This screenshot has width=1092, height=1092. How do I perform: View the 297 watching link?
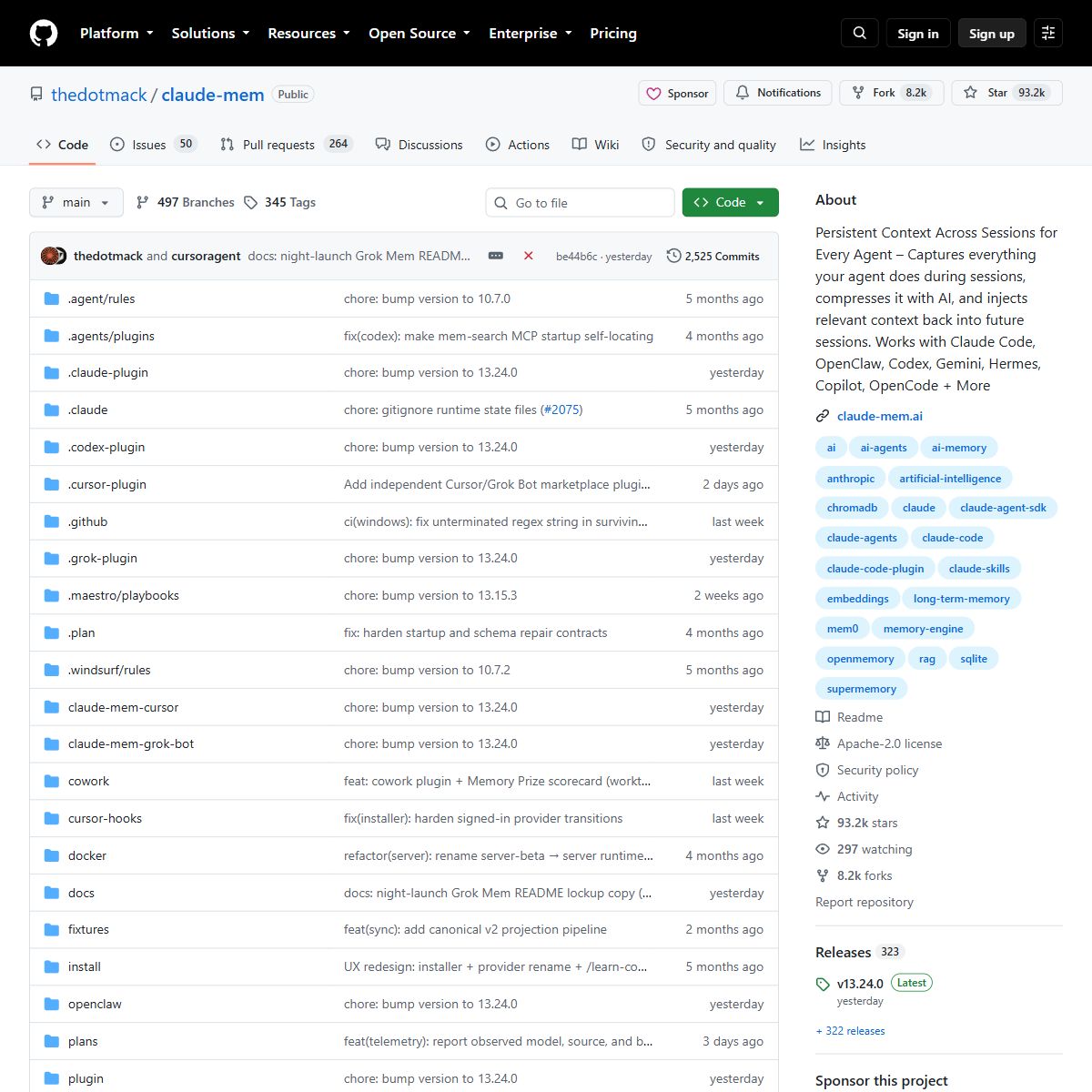coord(864,849)
